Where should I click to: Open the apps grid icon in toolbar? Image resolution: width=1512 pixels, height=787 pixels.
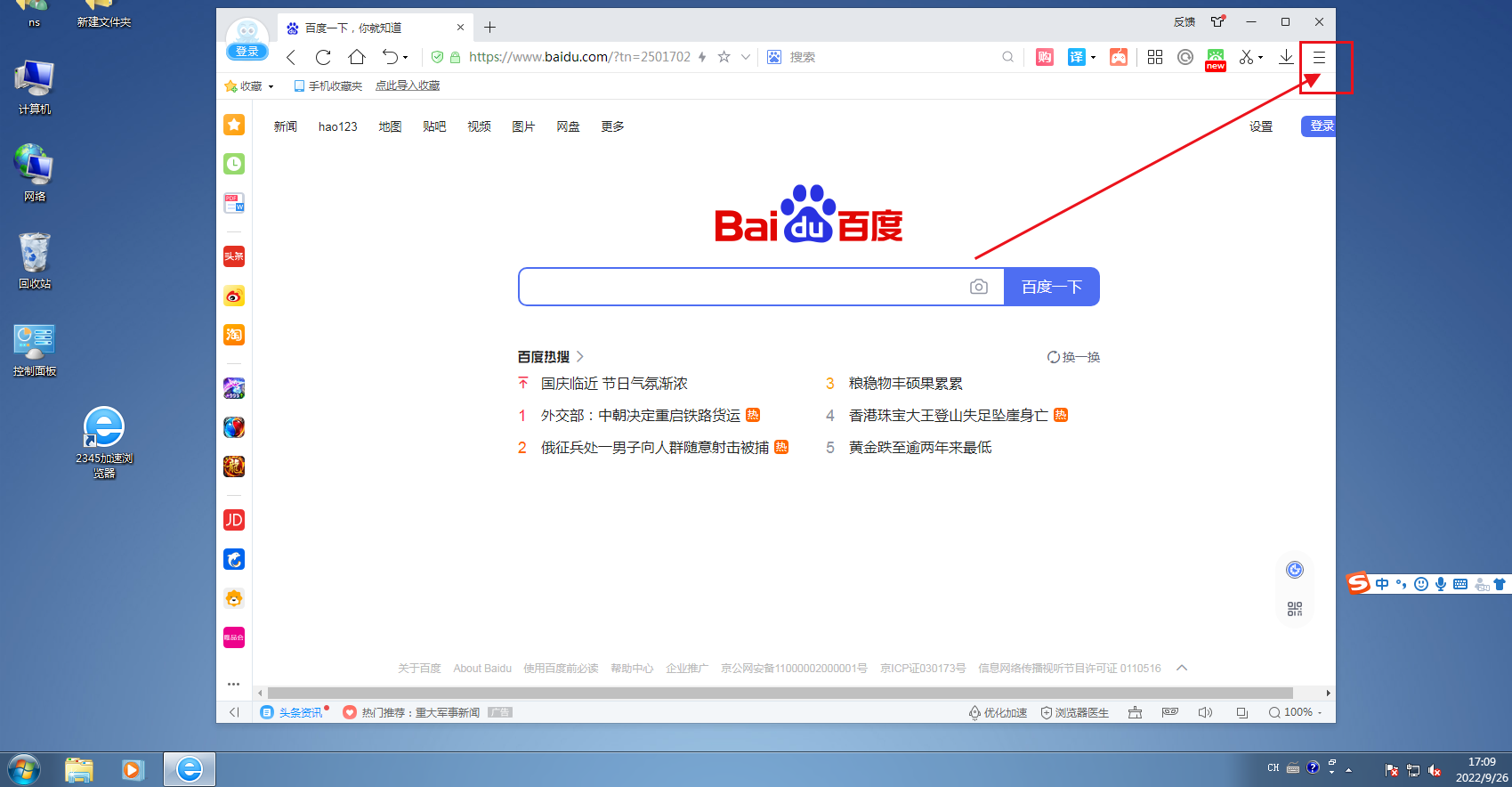pyautogui.click(x=1155, y=57)
